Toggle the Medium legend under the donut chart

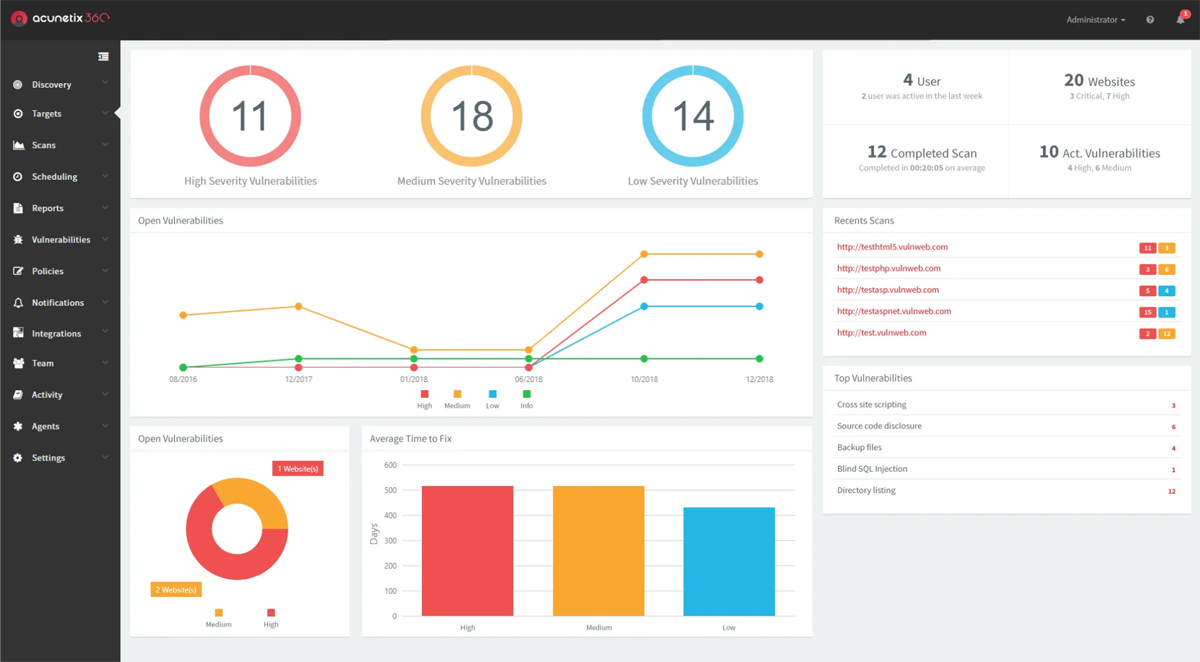tap(218, 613)
